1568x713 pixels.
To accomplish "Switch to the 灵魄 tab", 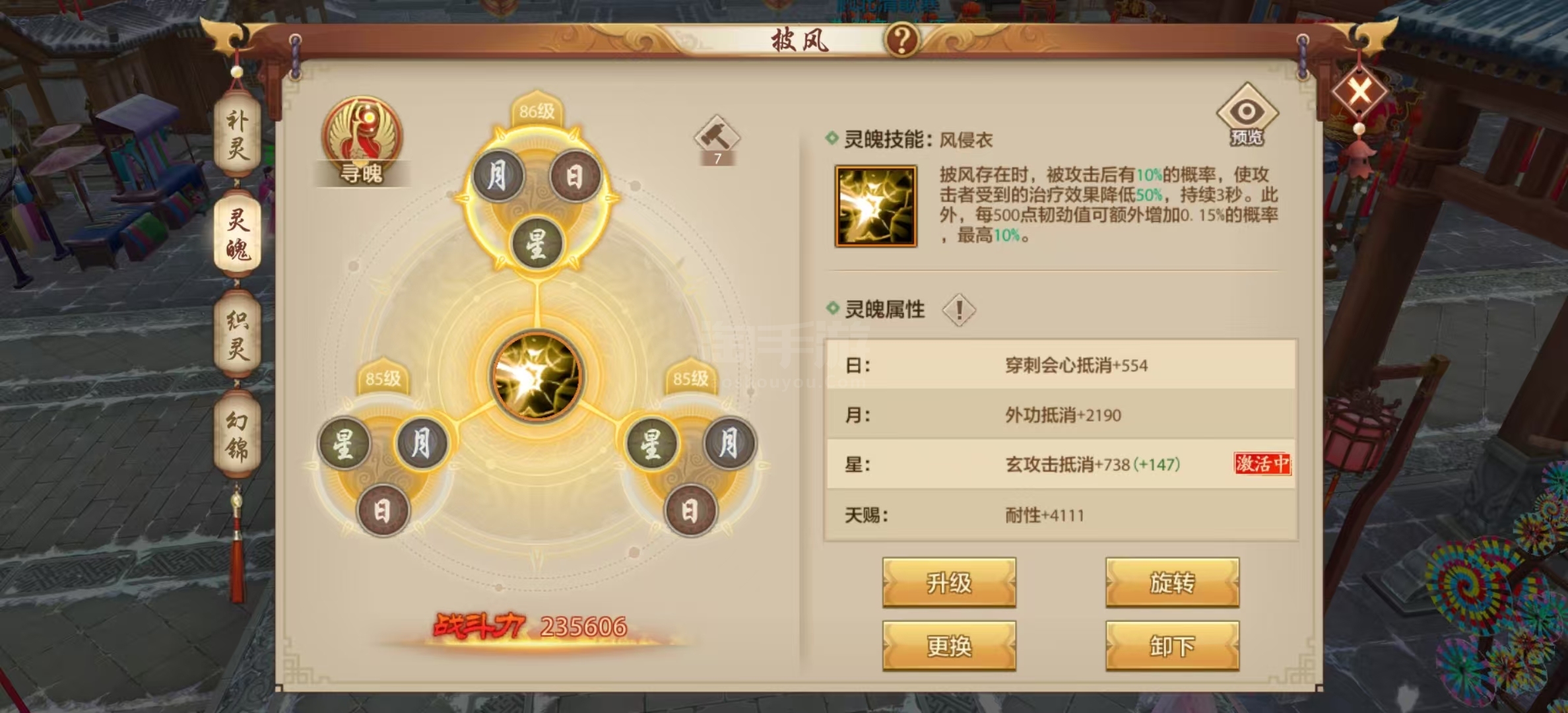I will pos(237,234).
